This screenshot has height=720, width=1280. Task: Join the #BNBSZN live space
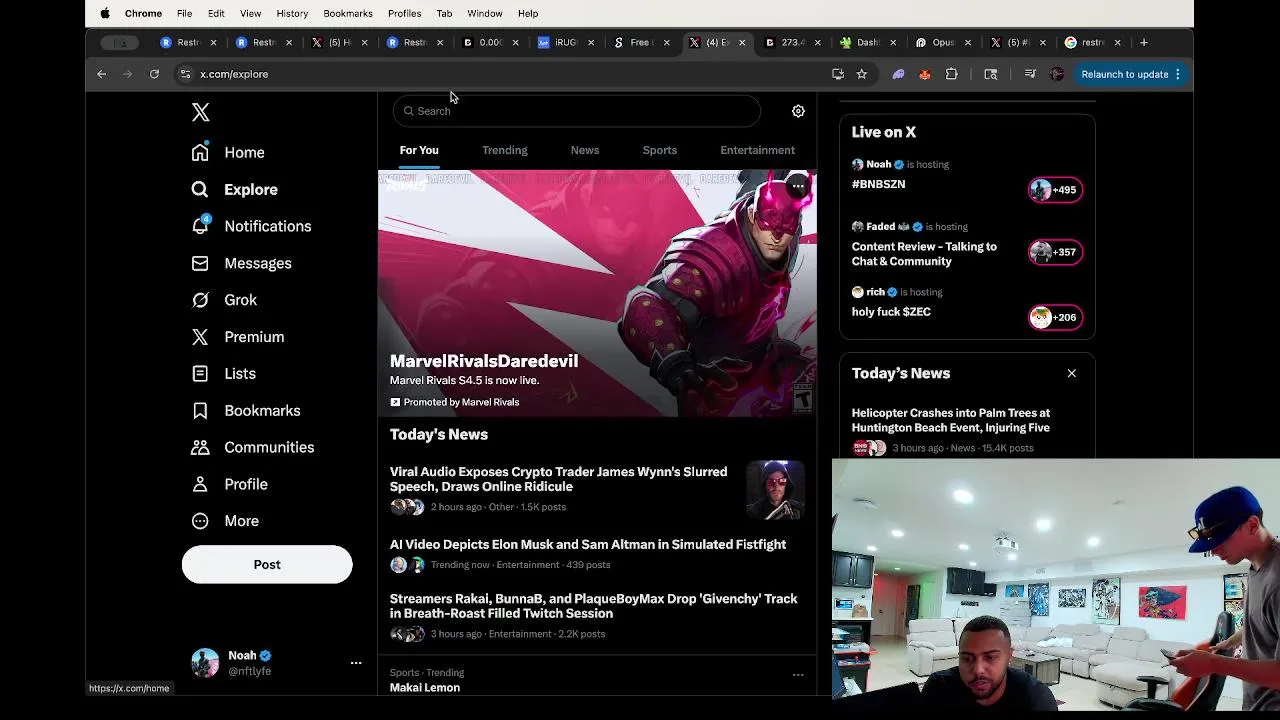(878, 184)
